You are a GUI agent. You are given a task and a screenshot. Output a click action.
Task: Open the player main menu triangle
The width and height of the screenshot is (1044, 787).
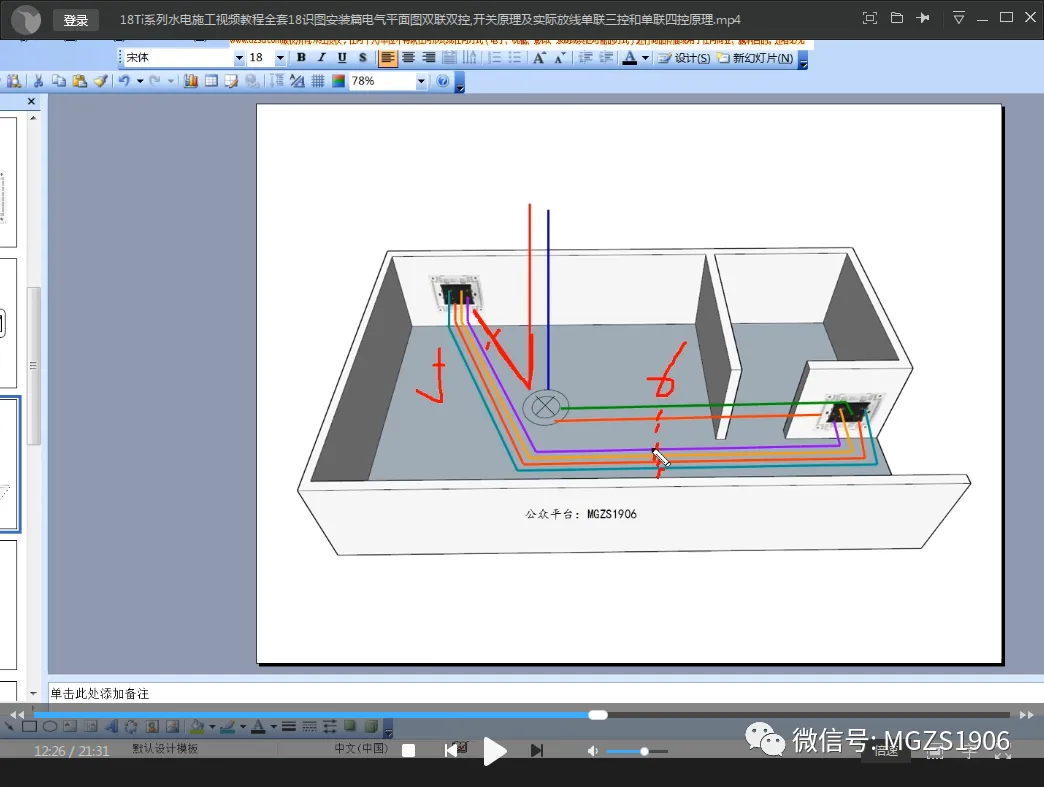click(x=959, y=18)
